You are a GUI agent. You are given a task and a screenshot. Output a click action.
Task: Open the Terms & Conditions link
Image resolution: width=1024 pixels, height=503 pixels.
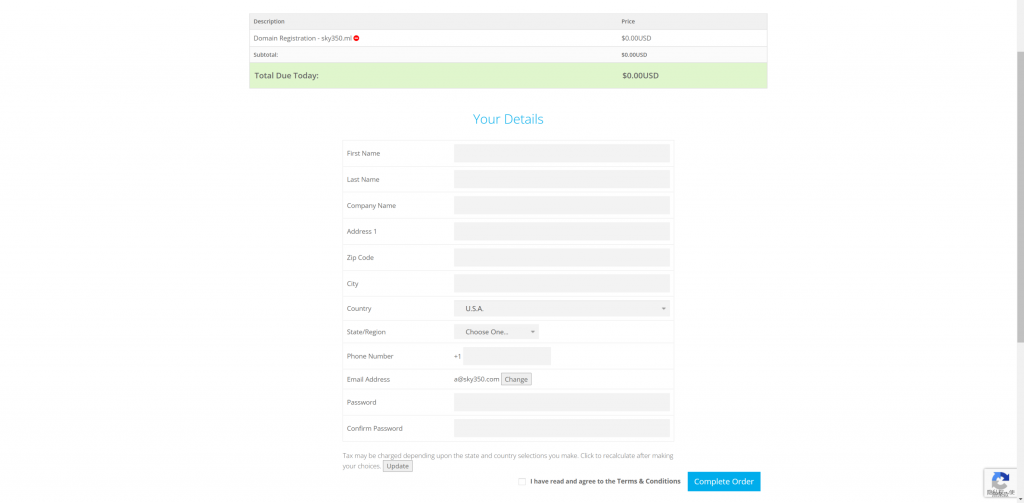tap(648, 481)
